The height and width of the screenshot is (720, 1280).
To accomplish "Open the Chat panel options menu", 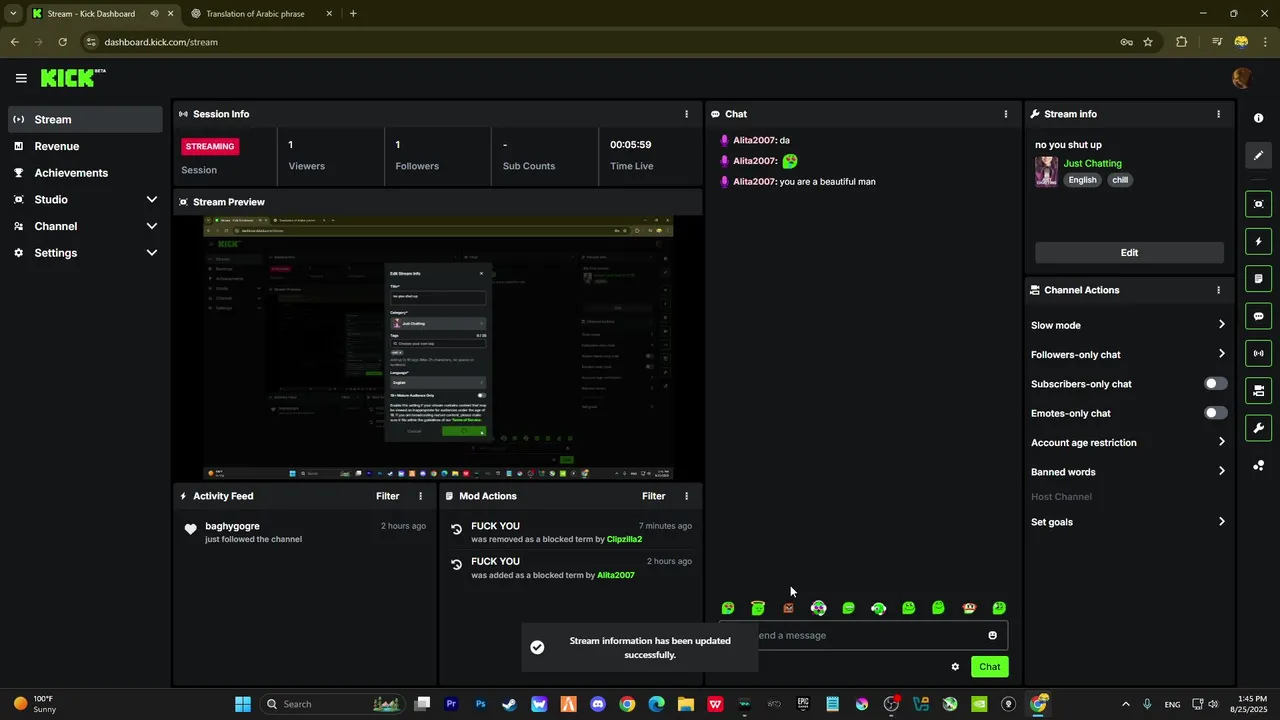I will click(1006, 114).
